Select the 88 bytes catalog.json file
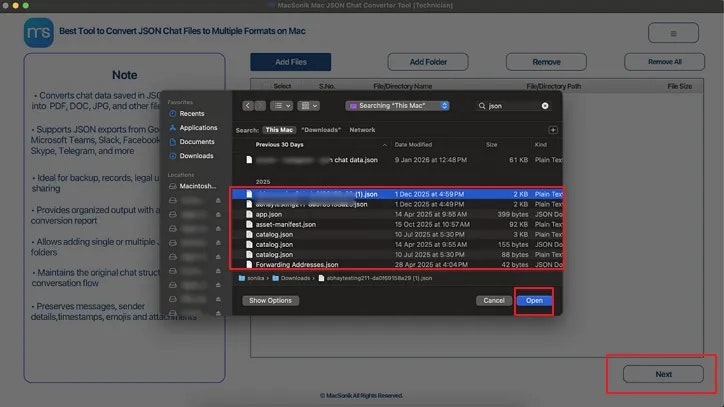The width and height of the screenshot is (724, 407). [x=398, y=255]
